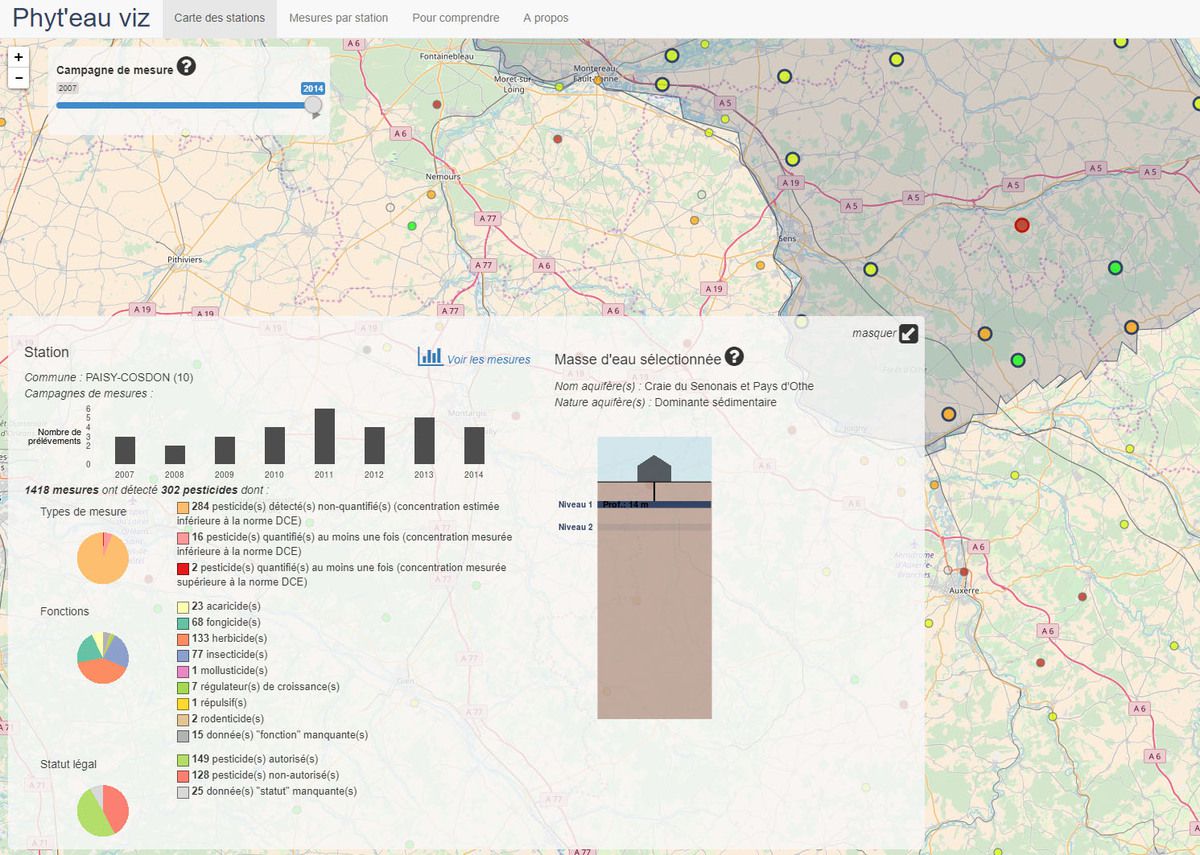The height and width of the screenshot is (855, 1200).
Task: Open Voir les mesures link
Action: [489, 360]
